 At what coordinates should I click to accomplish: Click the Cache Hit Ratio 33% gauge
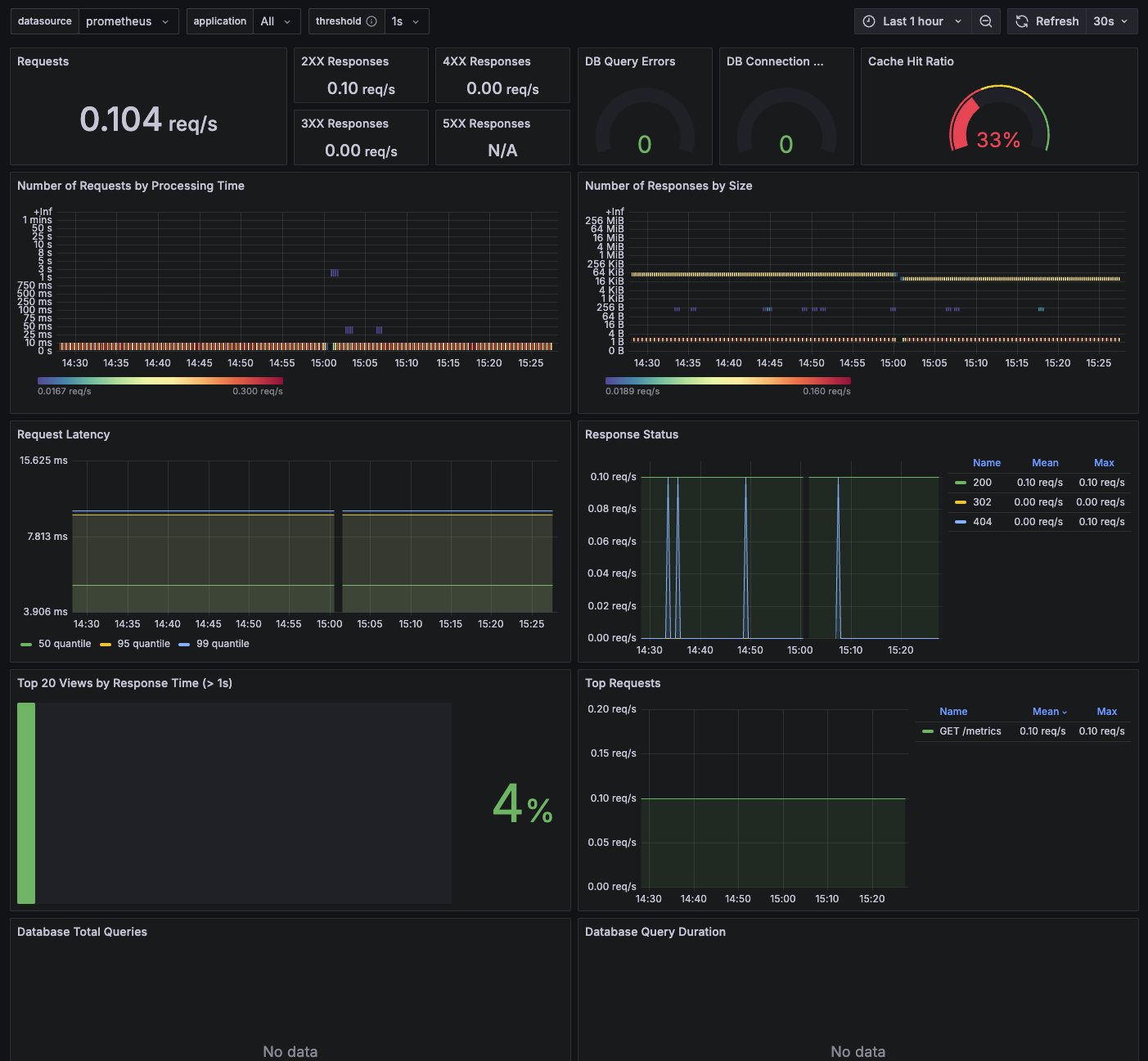999,119
